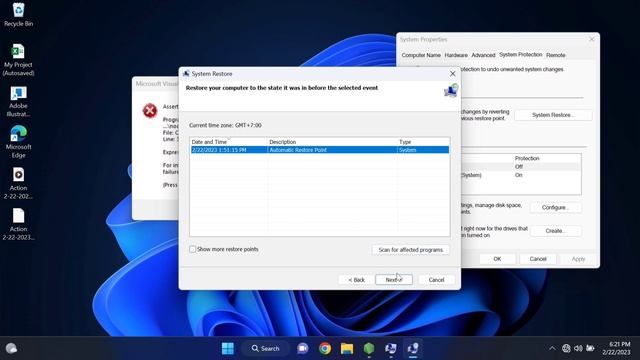Select the Adobe Illustrator desktop shortcut
The height and width of the screenshot is (360, 640).
[x=18, y=102]
